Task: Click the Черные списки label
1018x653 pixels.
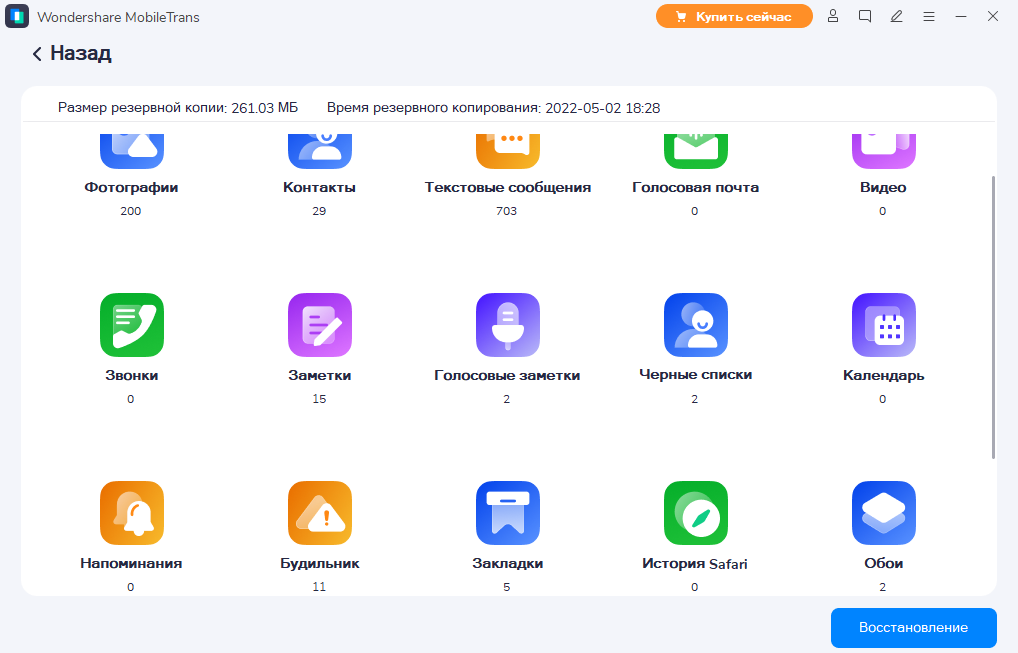Action: (695, 375)
